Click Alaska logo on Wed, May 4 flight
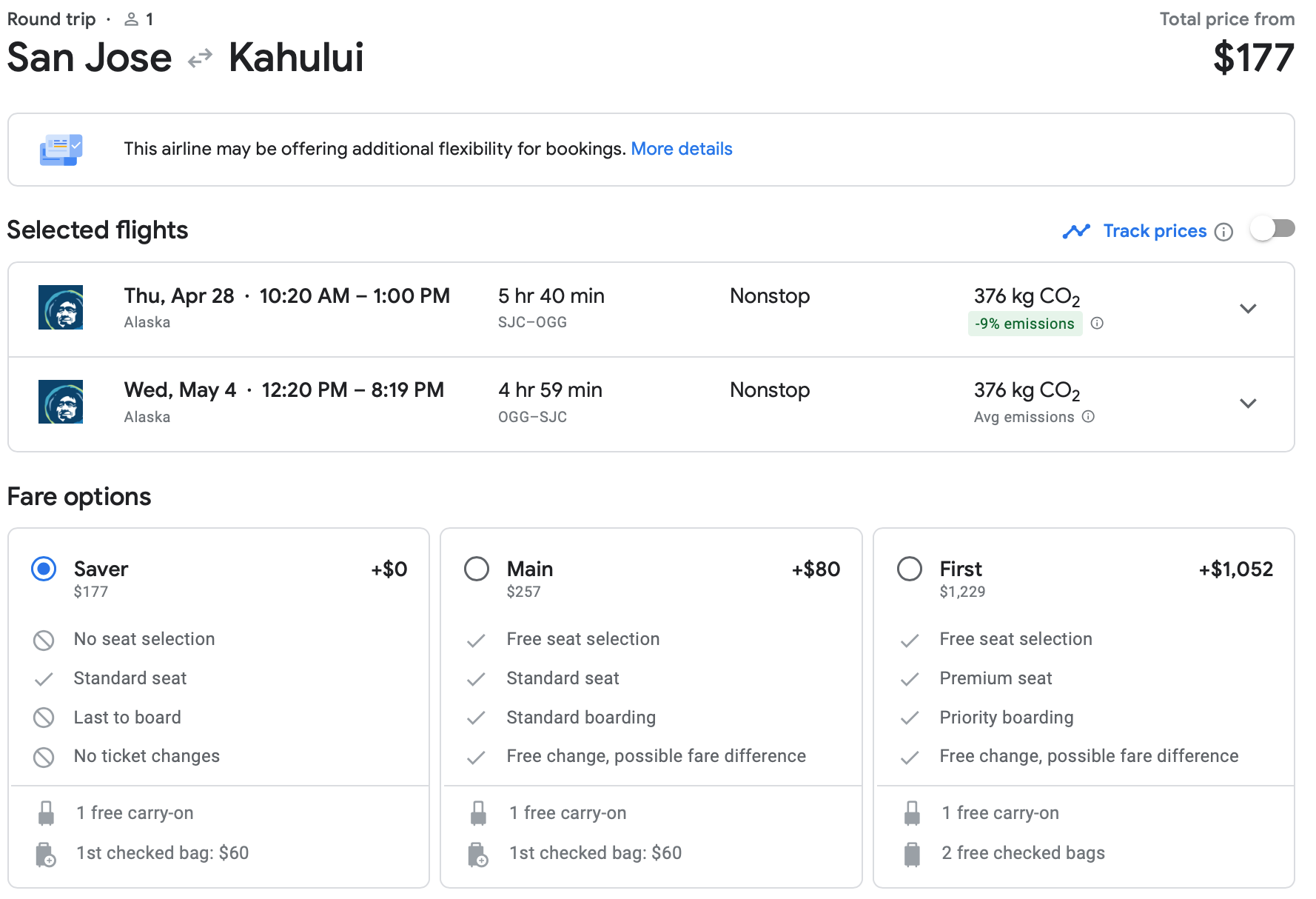 point(61,401)
